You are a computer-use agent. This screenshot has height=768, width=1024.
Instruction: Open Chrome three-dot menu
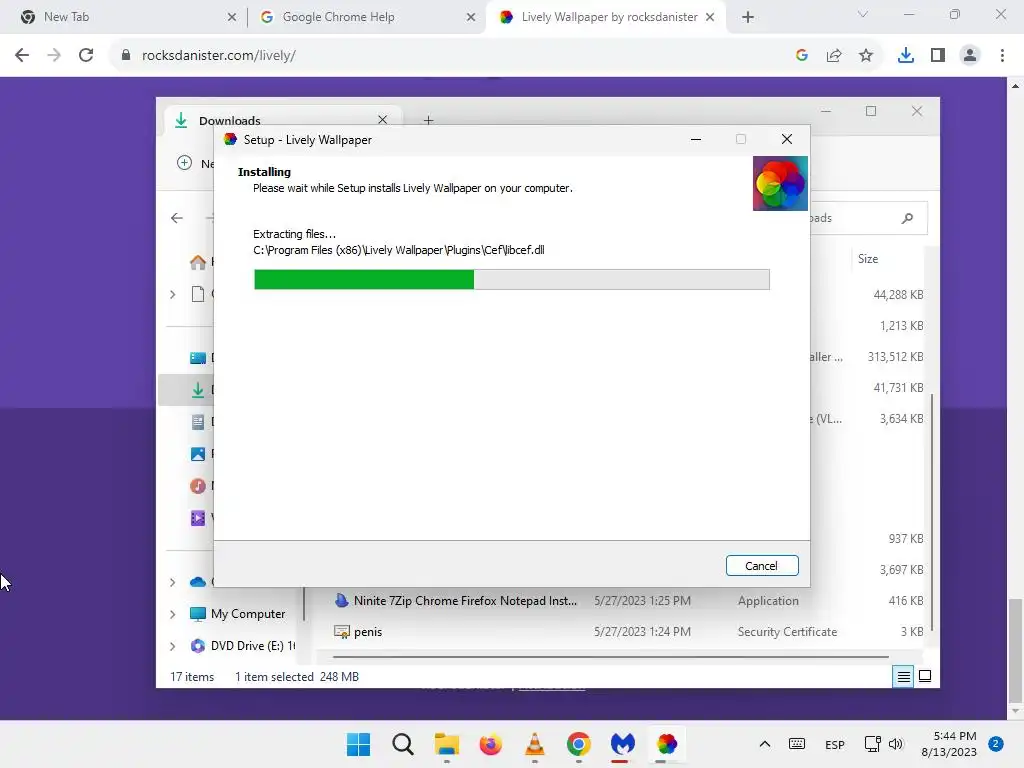[1002, 56]
